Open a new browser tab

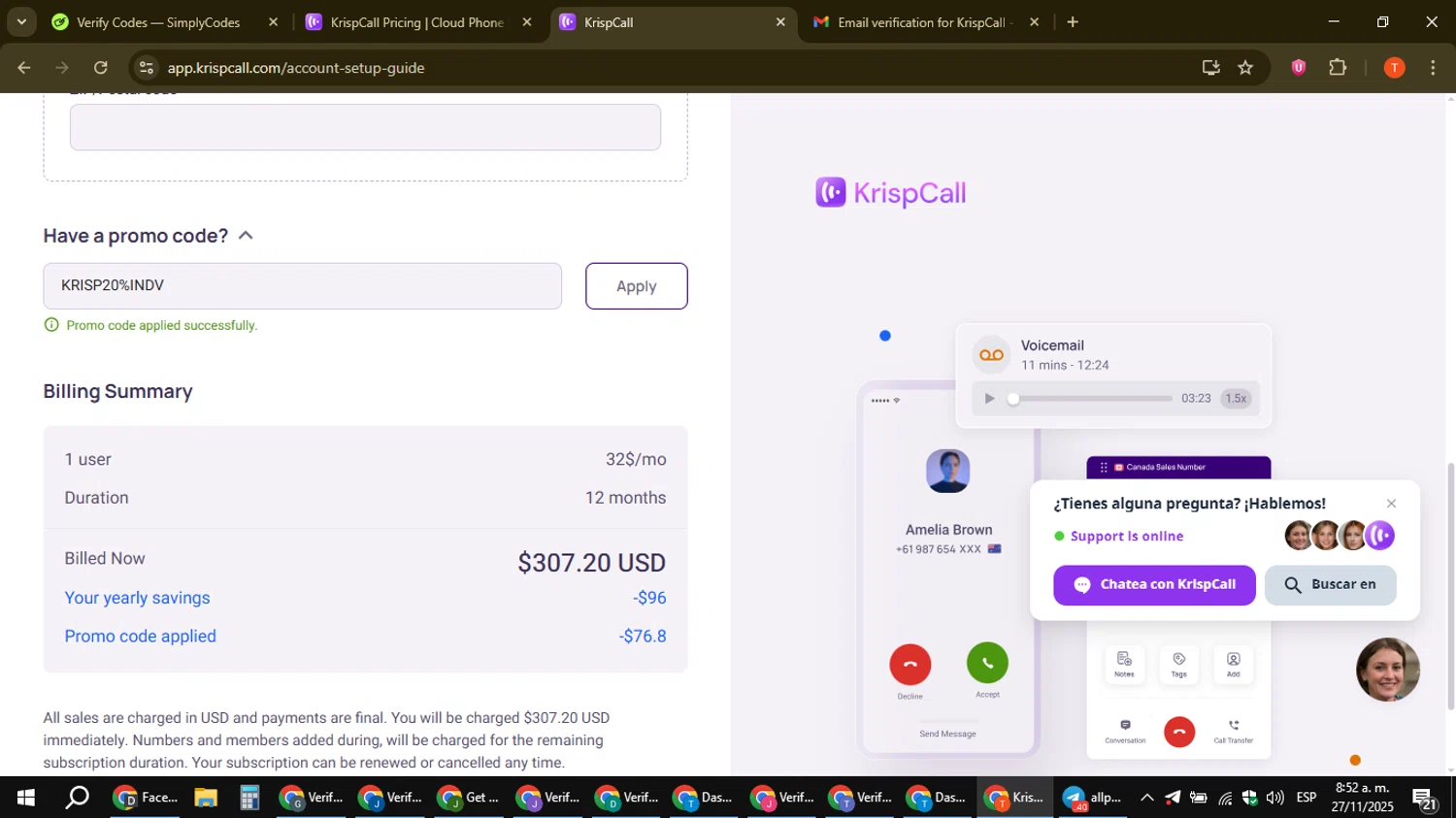(x=1073, y=22)
